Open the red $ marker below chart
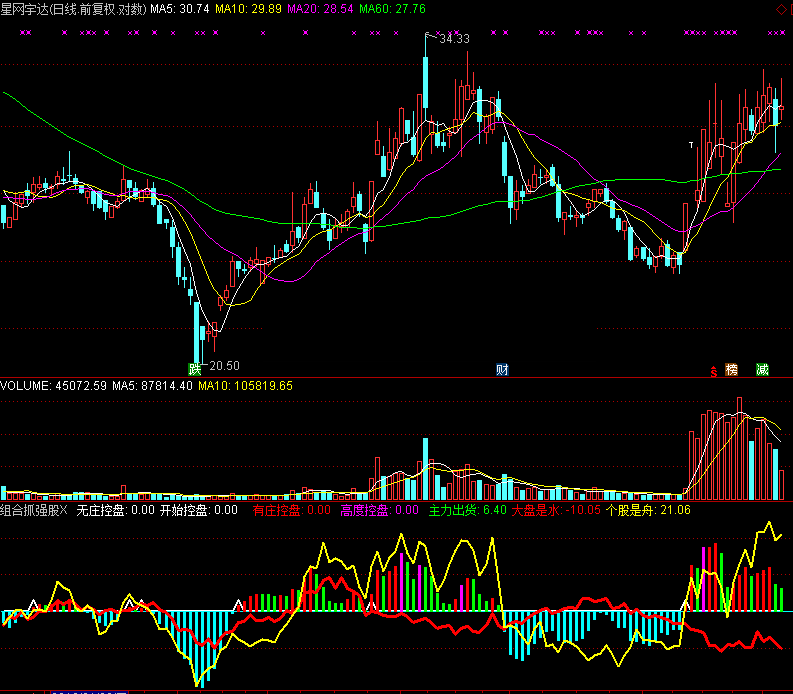Screen dimensions: 793x694 (712, 370)
